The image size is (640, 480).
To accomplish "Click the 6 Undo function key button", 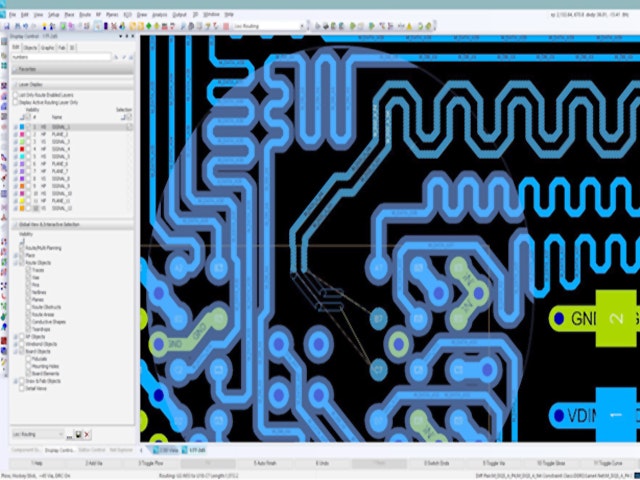I will [322, 463].
